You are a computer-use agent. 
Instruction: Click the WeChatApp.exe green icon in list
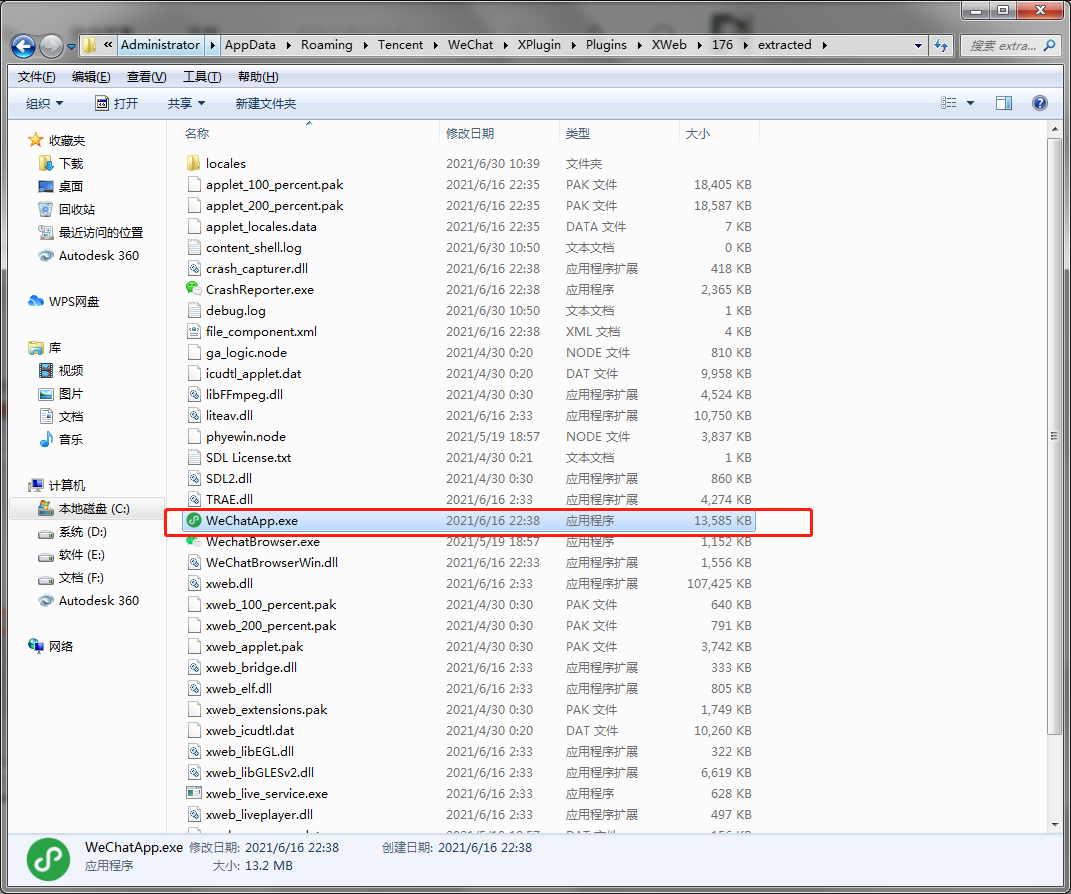click(194, 520)
